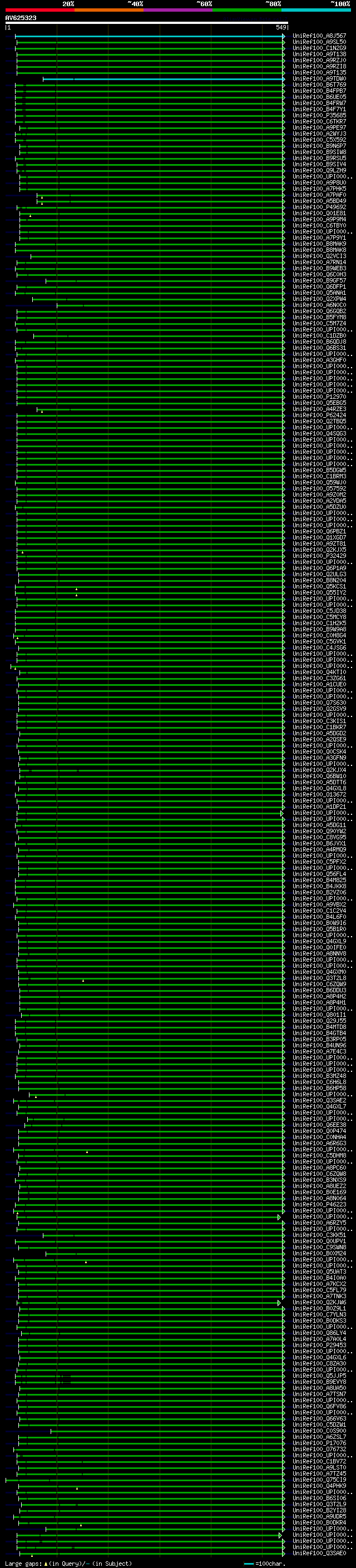Select hit label UniRef100_A3GFN9
Screen dimensions: 356x1568
(x=319, y=758)
